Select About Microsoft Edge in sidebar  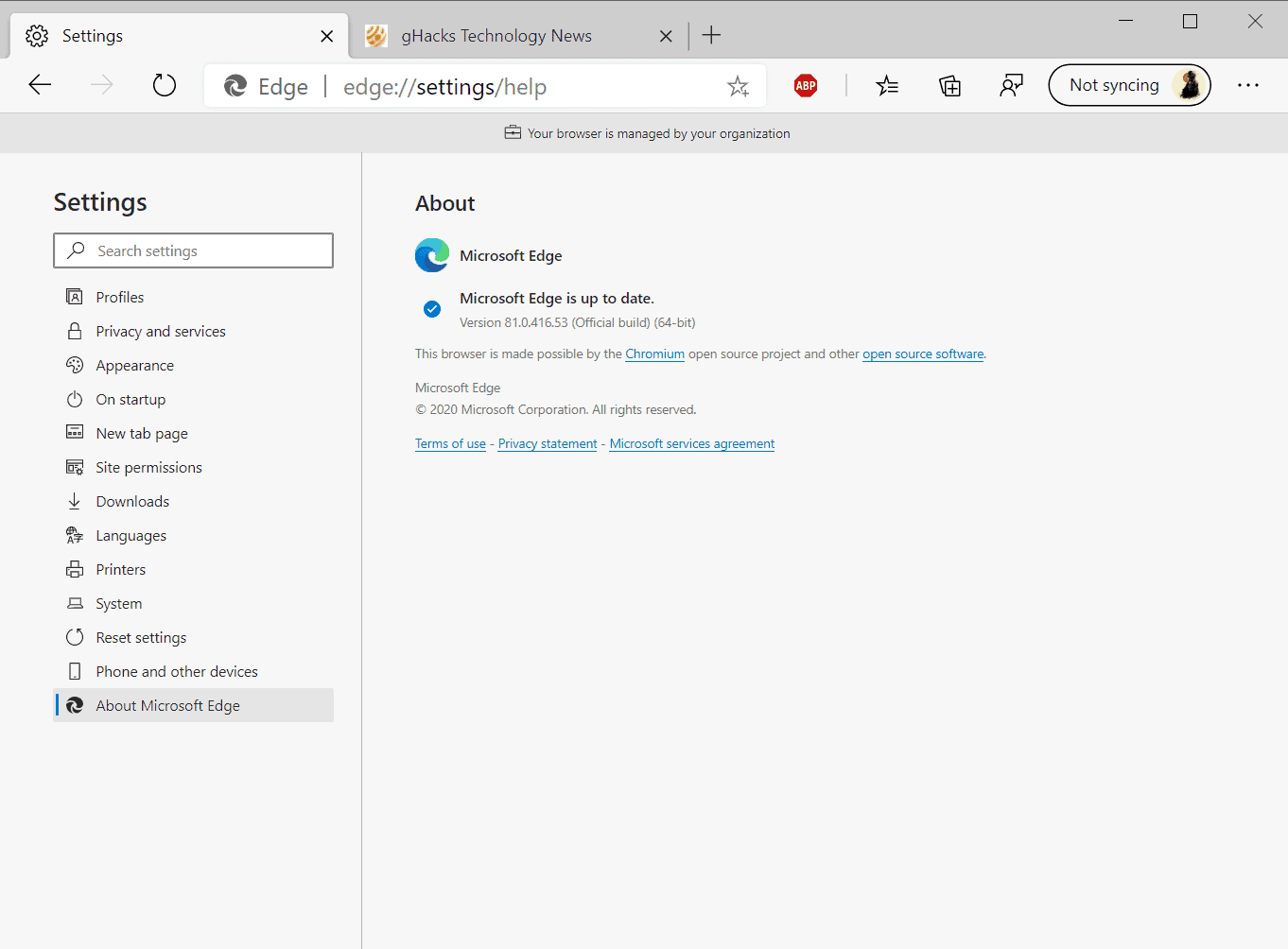[194, 705]
